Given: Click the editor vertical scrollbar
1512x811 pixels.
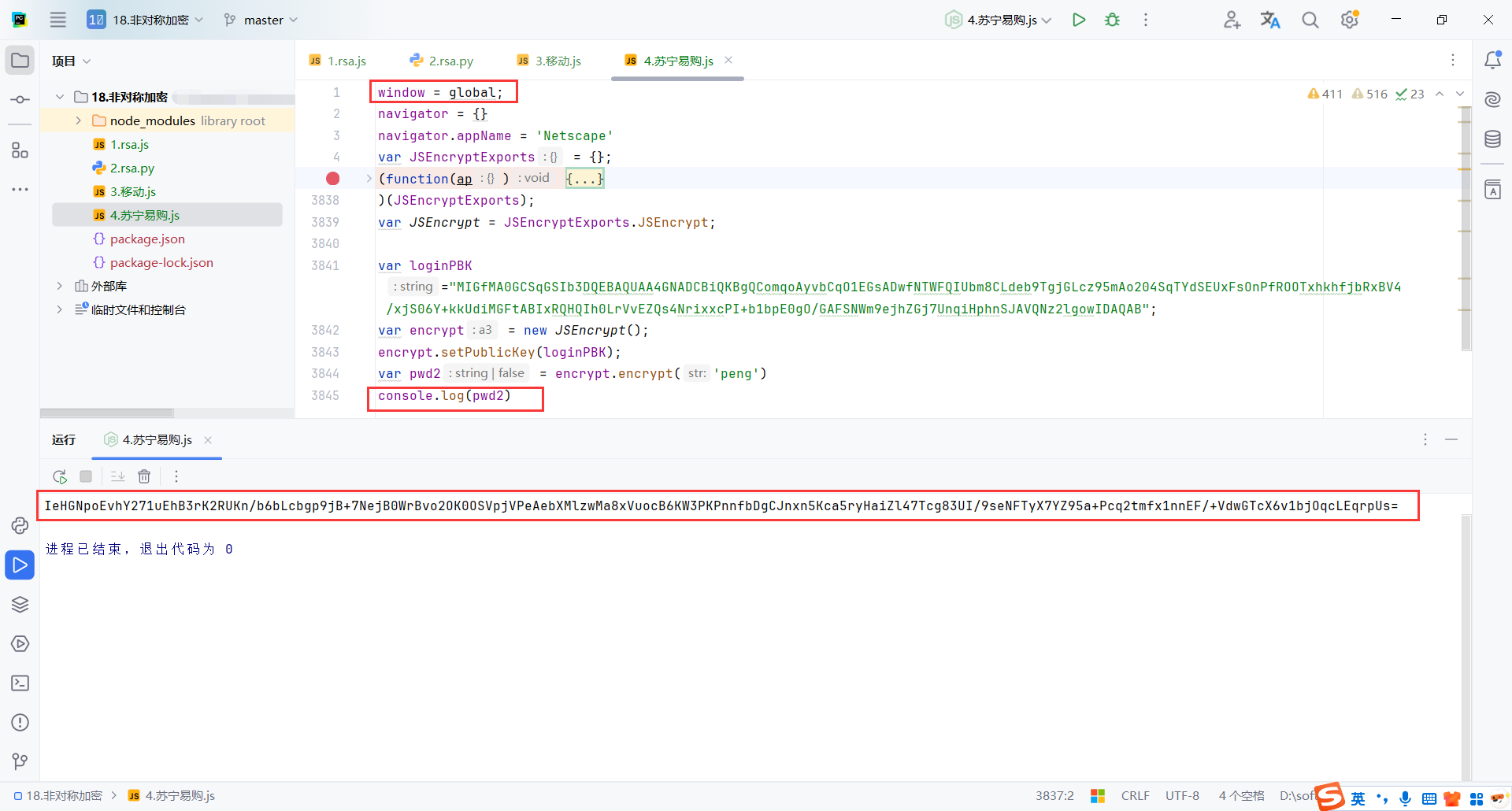Looking at the screenshot, I should [x=1466, y=228].
